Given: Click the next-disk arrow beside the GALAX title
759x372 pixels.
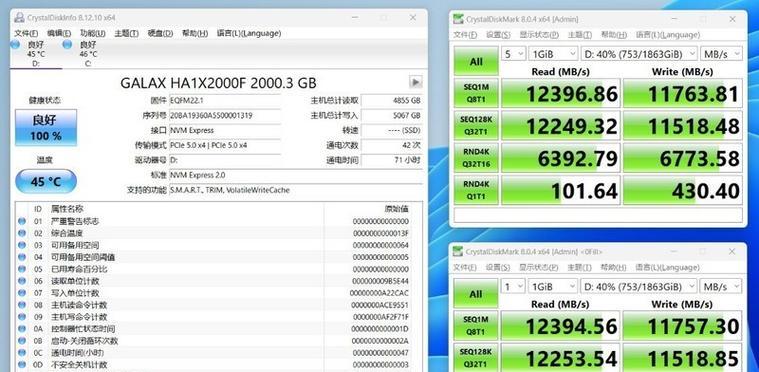Looking at the screenshot, I should click(x=415, y=82).
